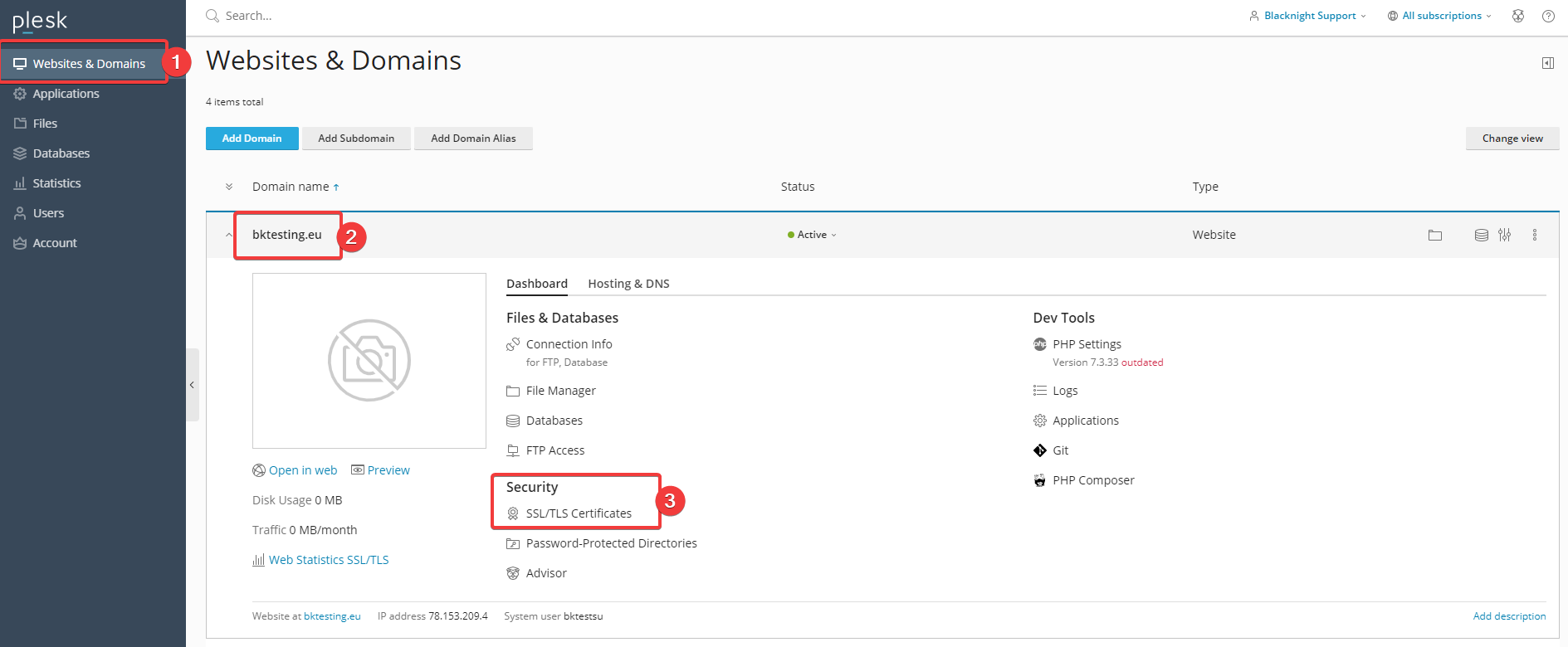Click the Advisor icon in top bar
Screen dimensions: 1568x647
[1518, 16]
